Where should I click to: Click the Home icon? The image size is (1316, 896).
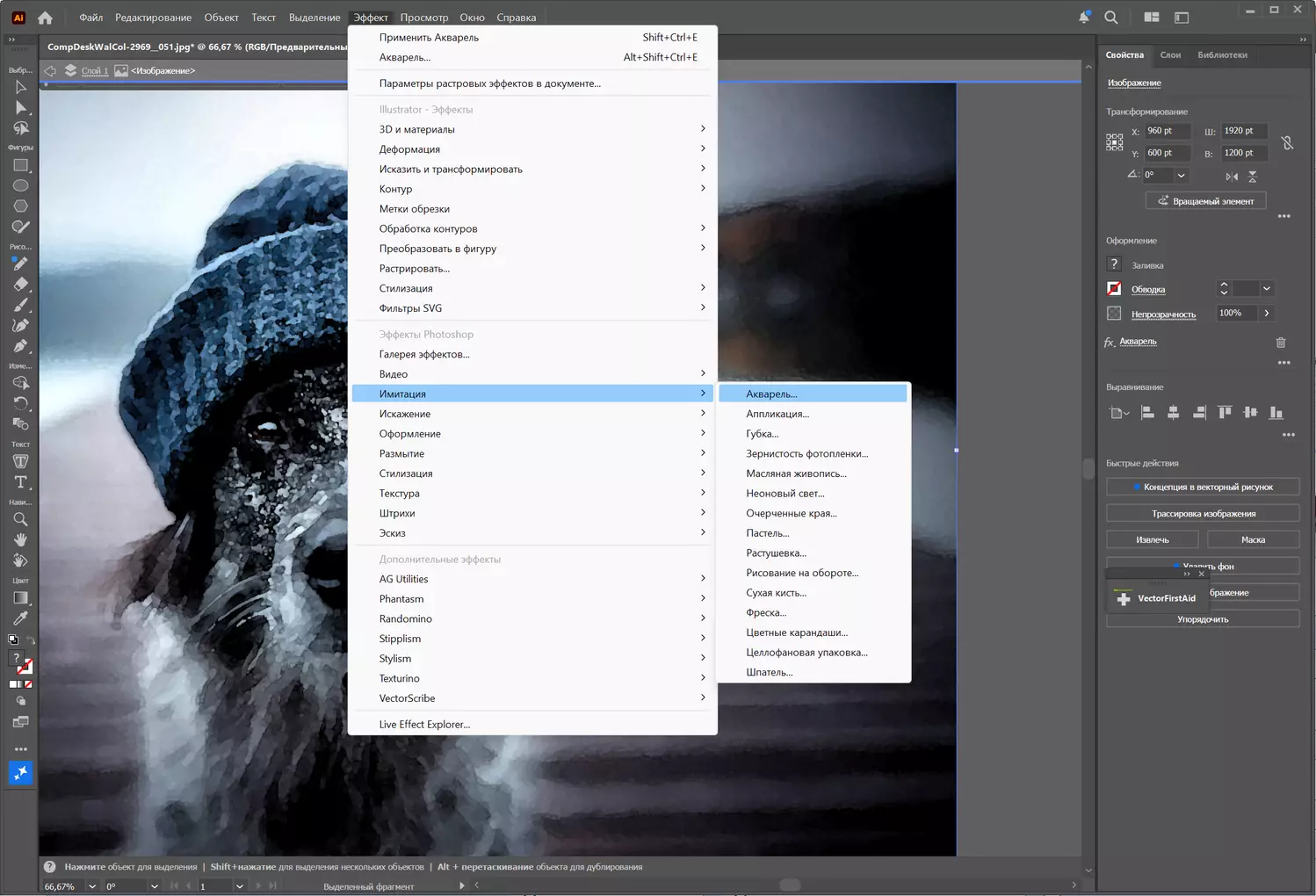click(x=45, y=18)
